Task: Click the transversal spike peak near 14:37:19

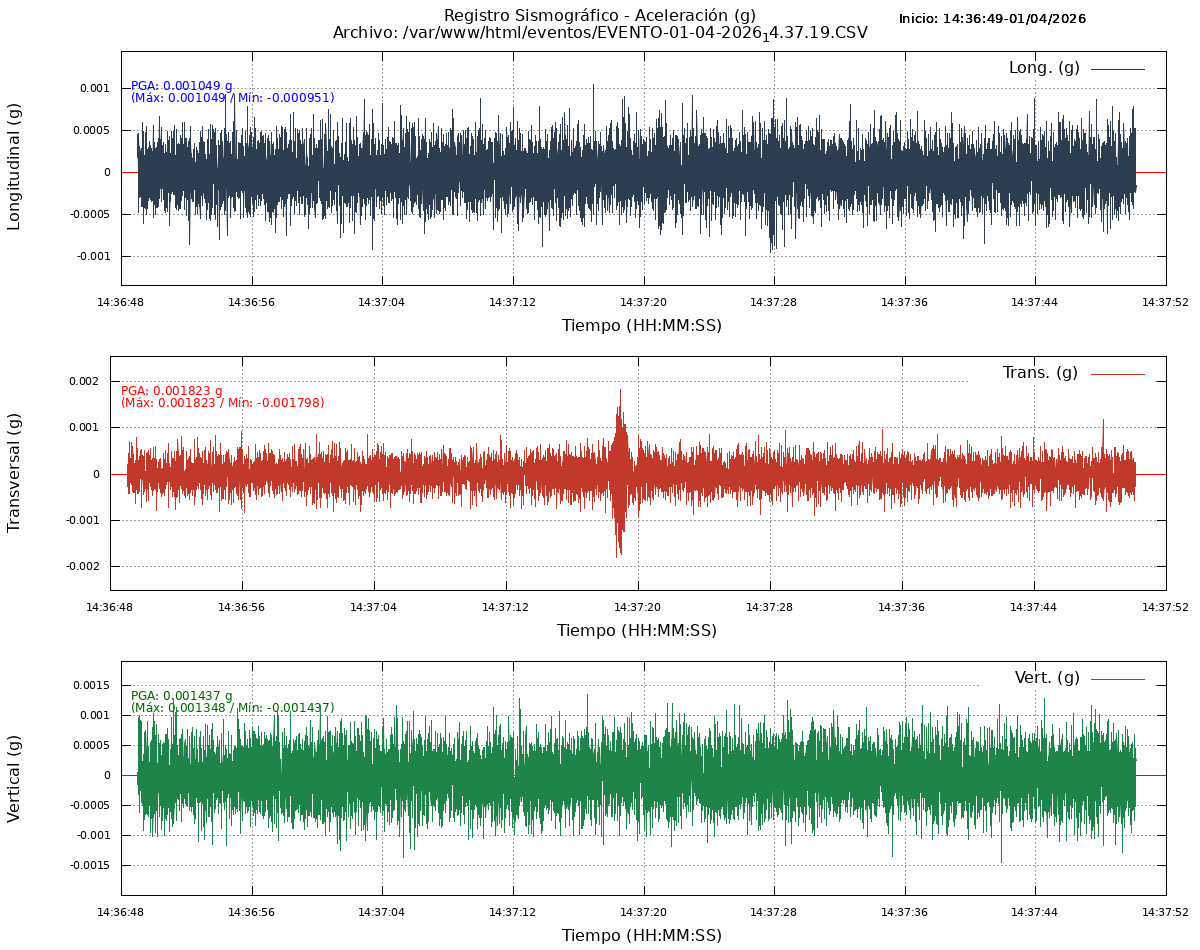Action: pyautogui.click(x=620, y=392)
